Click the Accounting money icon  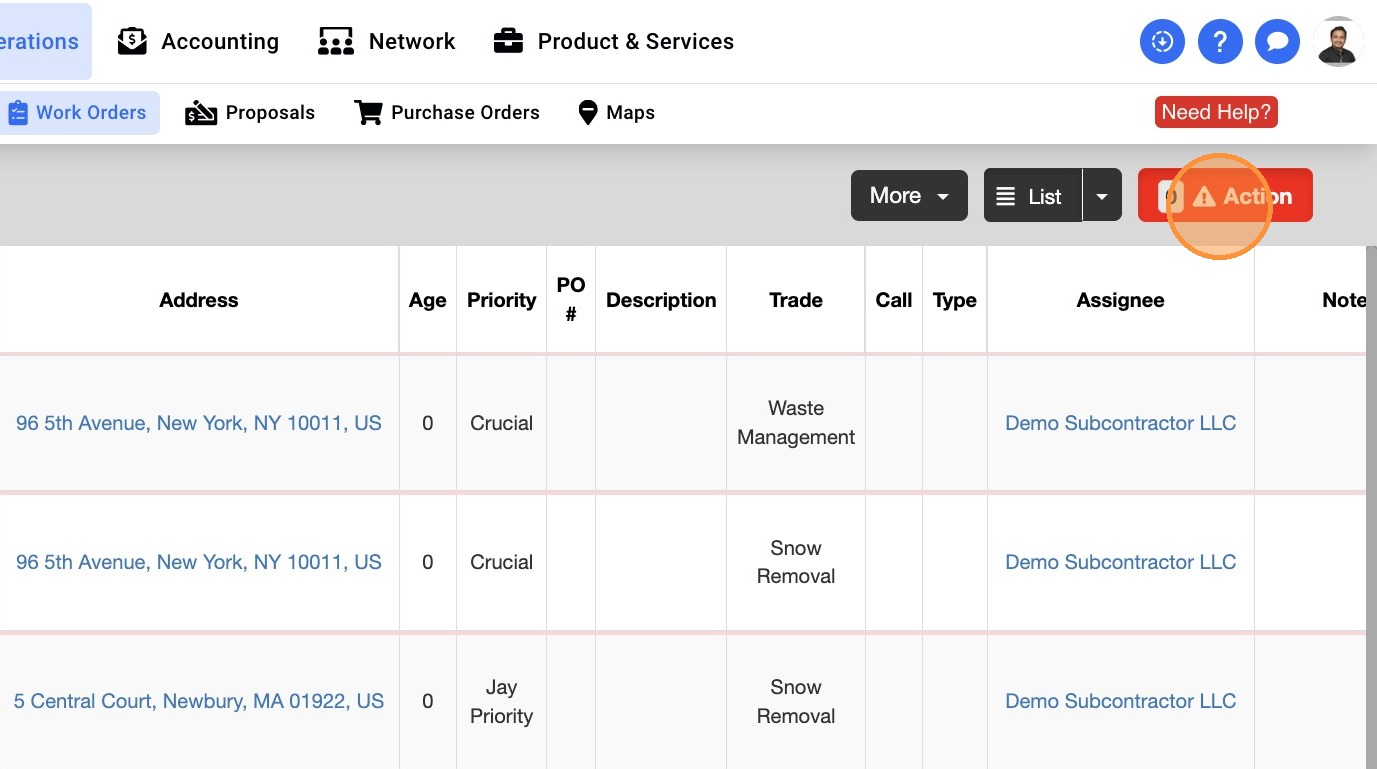132,41
